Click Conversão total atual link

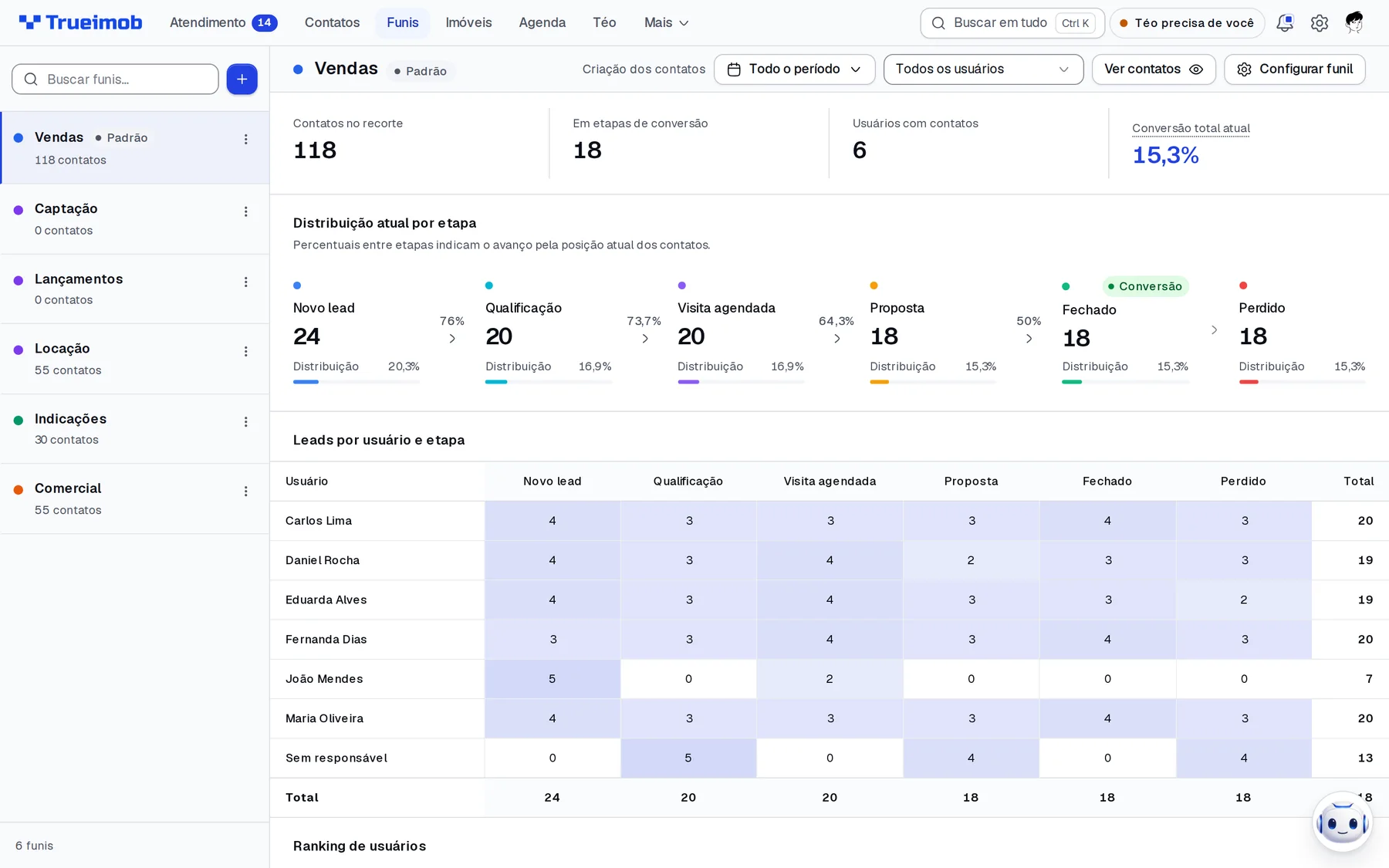click(x=1191, y=128)
